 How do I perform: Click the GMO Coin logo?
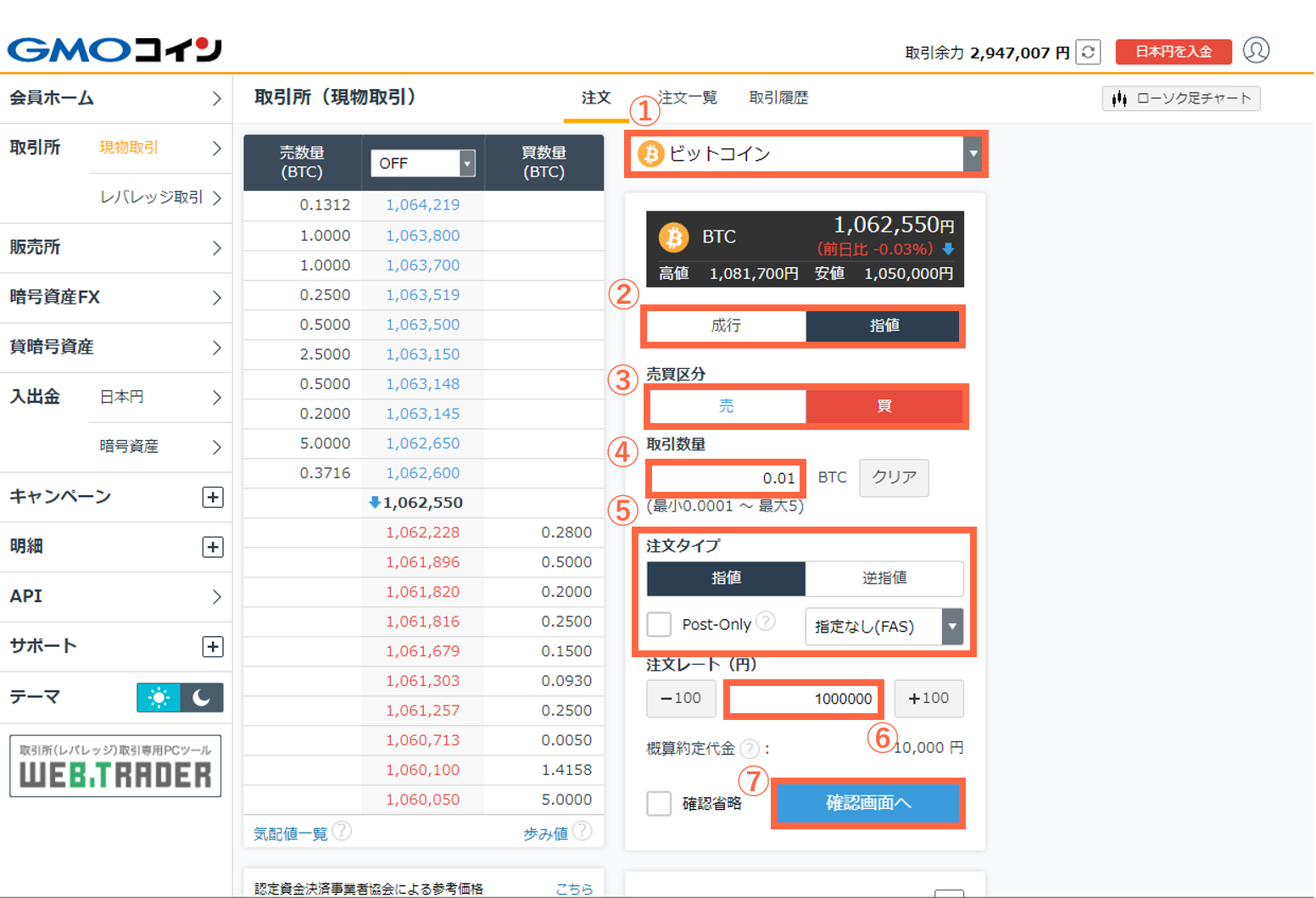pos(114,50)
